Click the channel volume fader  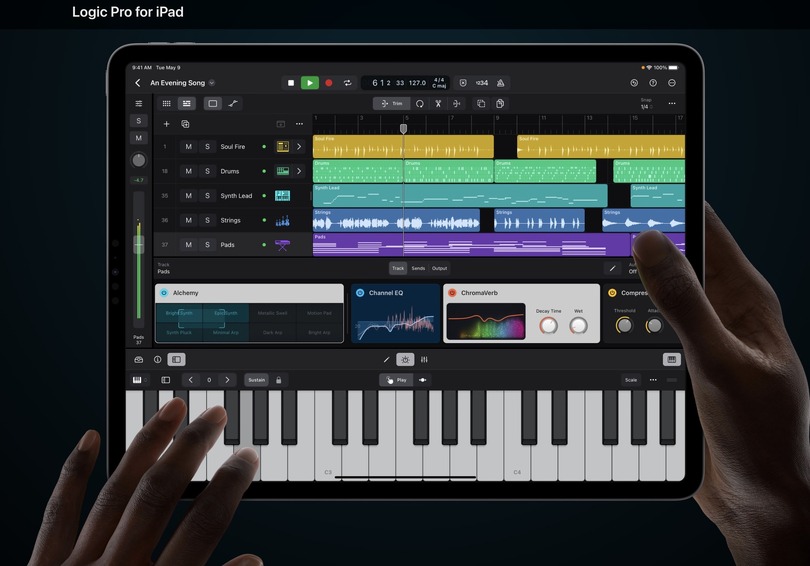point(138,244)
